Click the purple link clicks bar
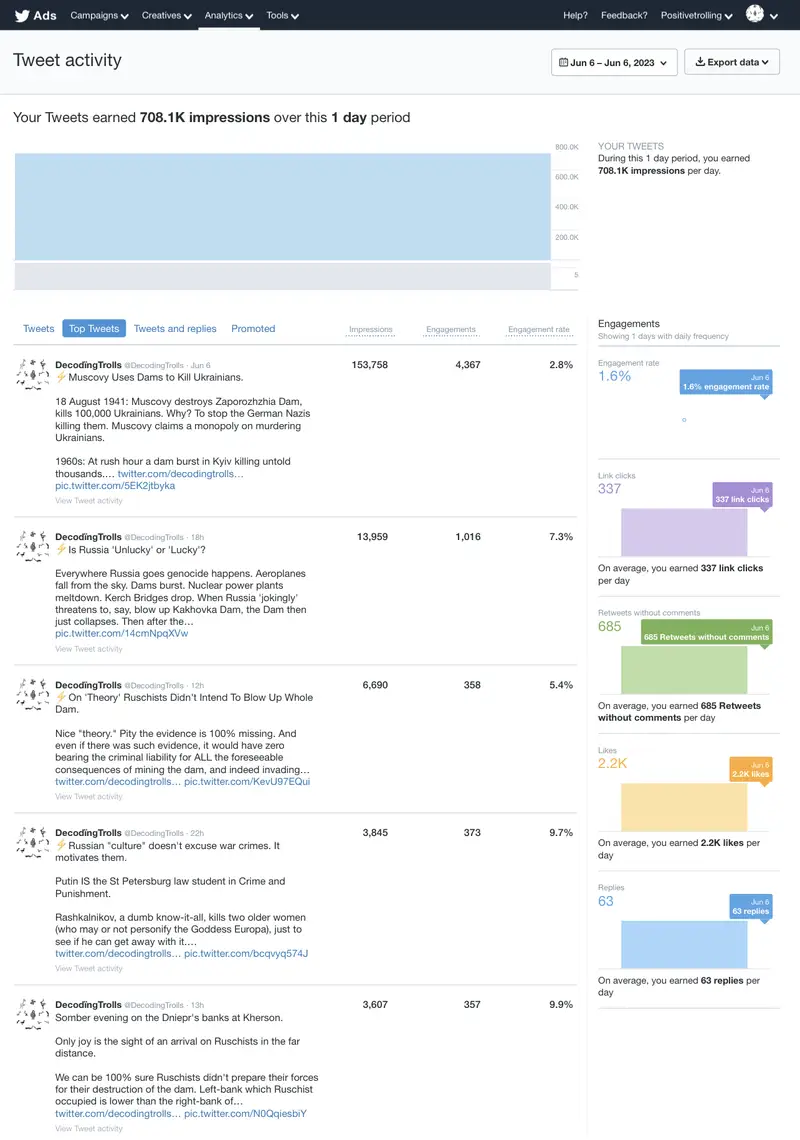This screenshot has height=1140, width=800. coord(684,532)
